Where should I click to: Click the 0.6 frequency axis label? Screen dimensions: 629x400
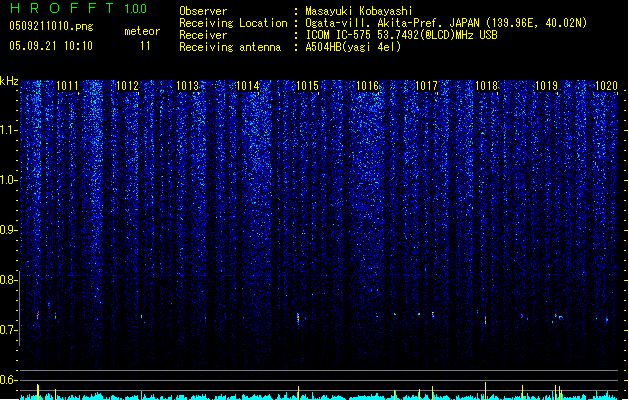coord(8,380)
